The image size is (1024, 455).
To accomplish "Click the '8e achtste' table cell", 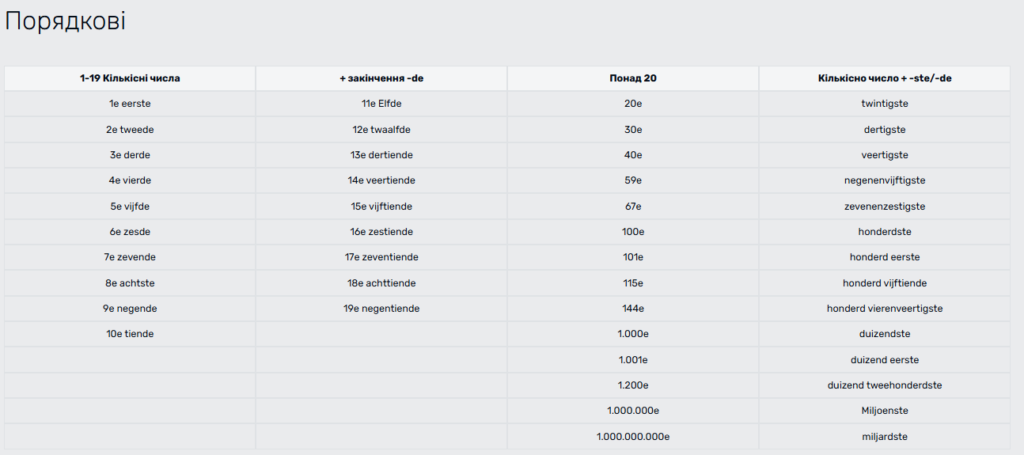I will click(x=130, y=282).
